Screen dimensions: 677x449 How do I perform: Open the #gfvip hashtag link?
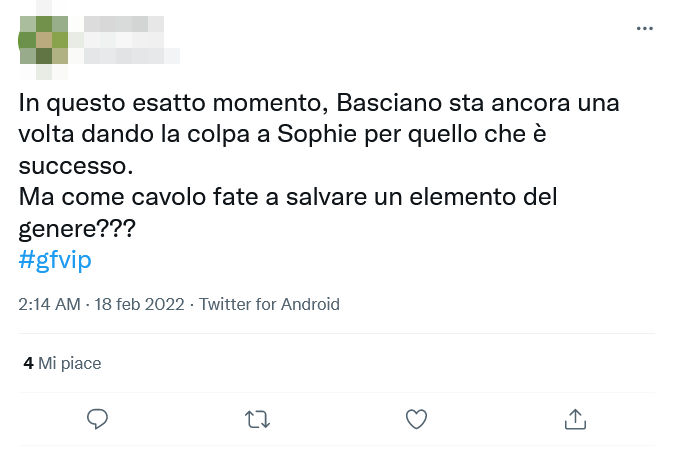(56, 258)
